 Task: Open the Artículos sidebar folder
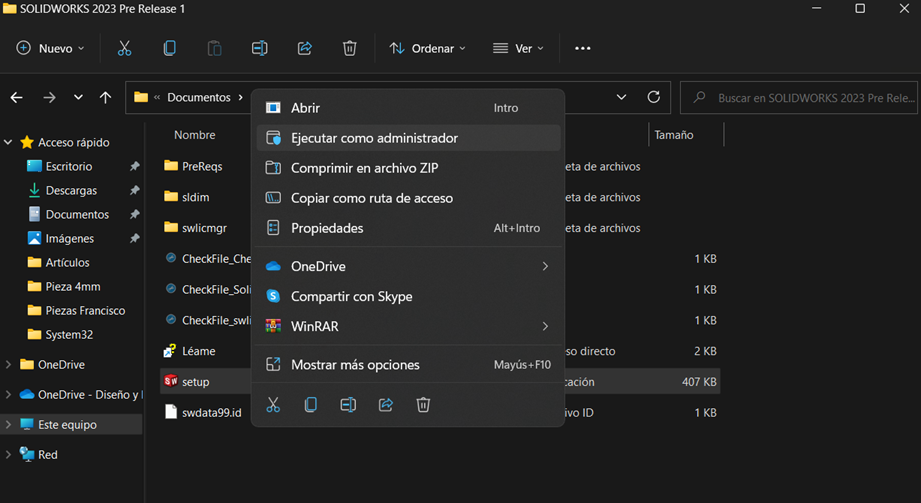point(67,263)
